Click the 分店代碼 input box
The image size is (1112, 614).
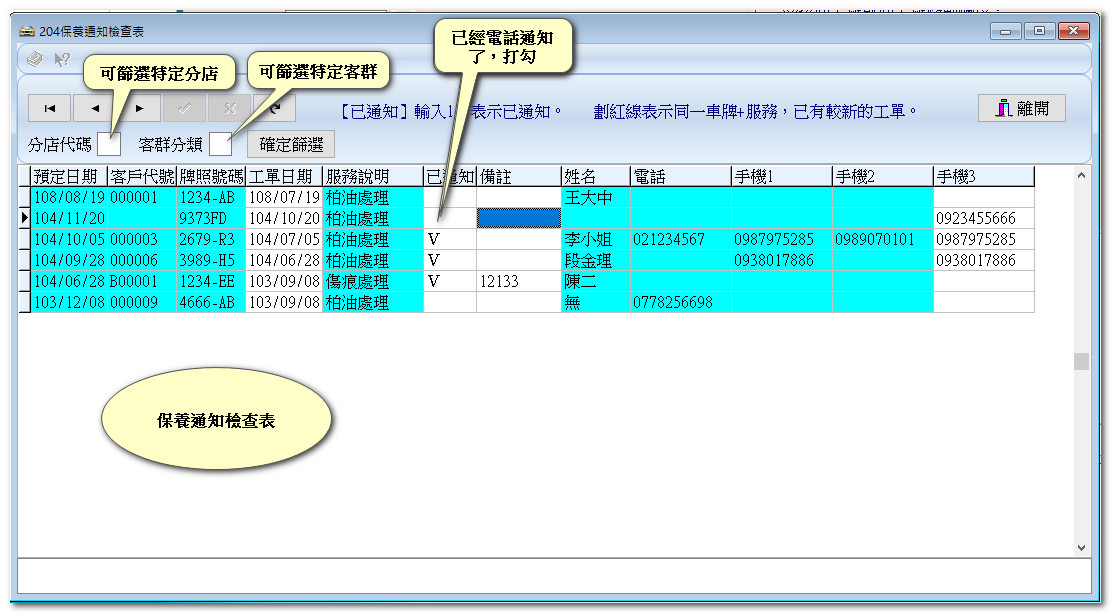[x=109, y=145]
